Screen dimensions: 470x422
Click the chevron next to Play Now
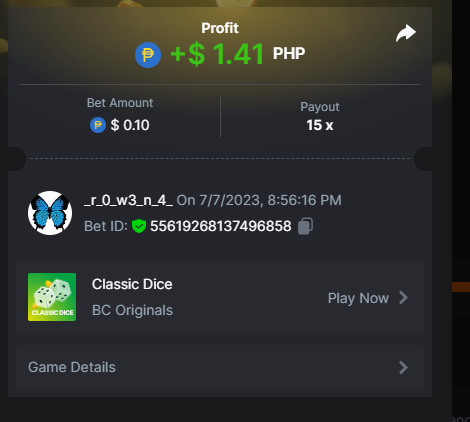coord(403,298)
